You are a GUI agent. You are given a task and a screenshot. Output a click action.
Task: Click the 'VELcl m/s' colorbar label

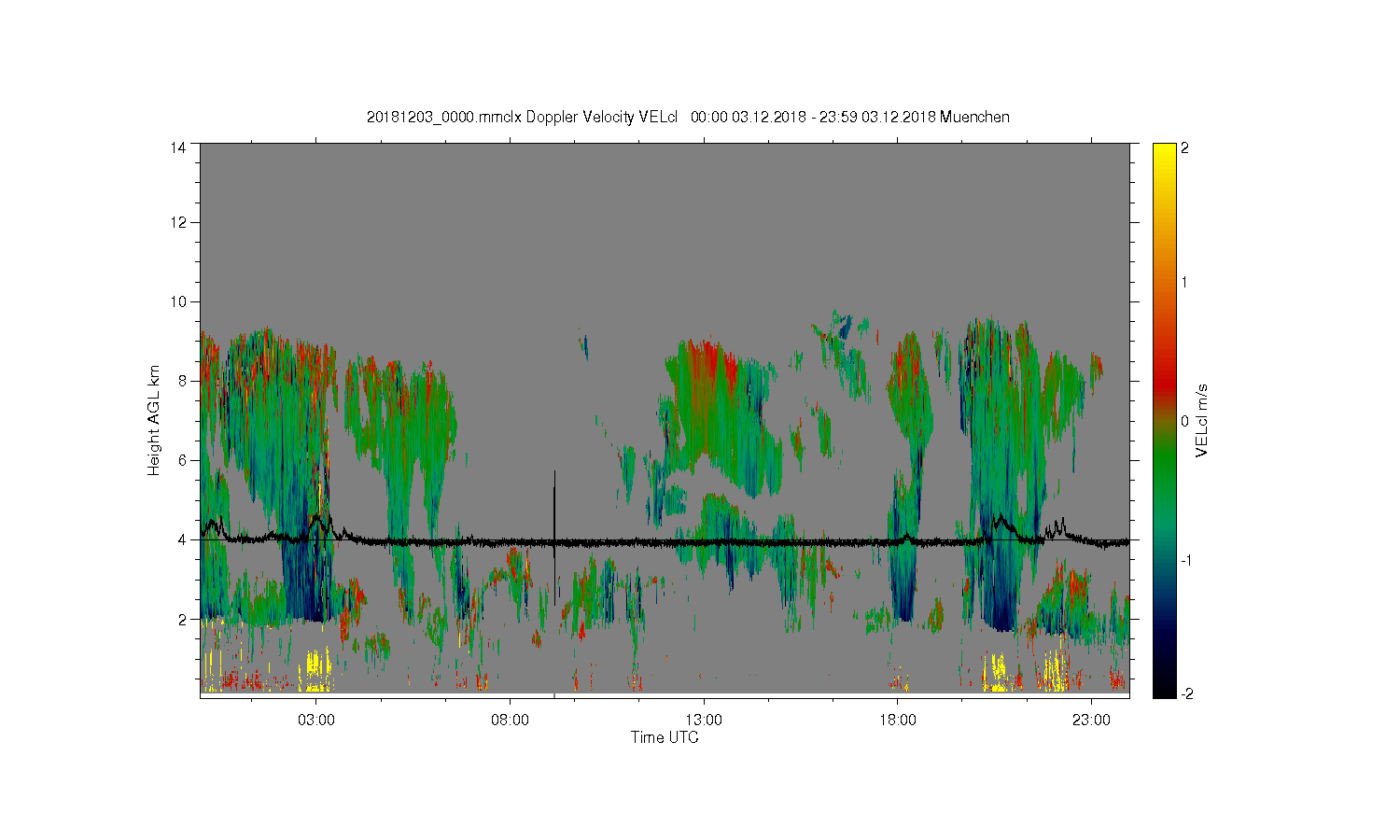pyautogui.click(x=1202, y=420)
